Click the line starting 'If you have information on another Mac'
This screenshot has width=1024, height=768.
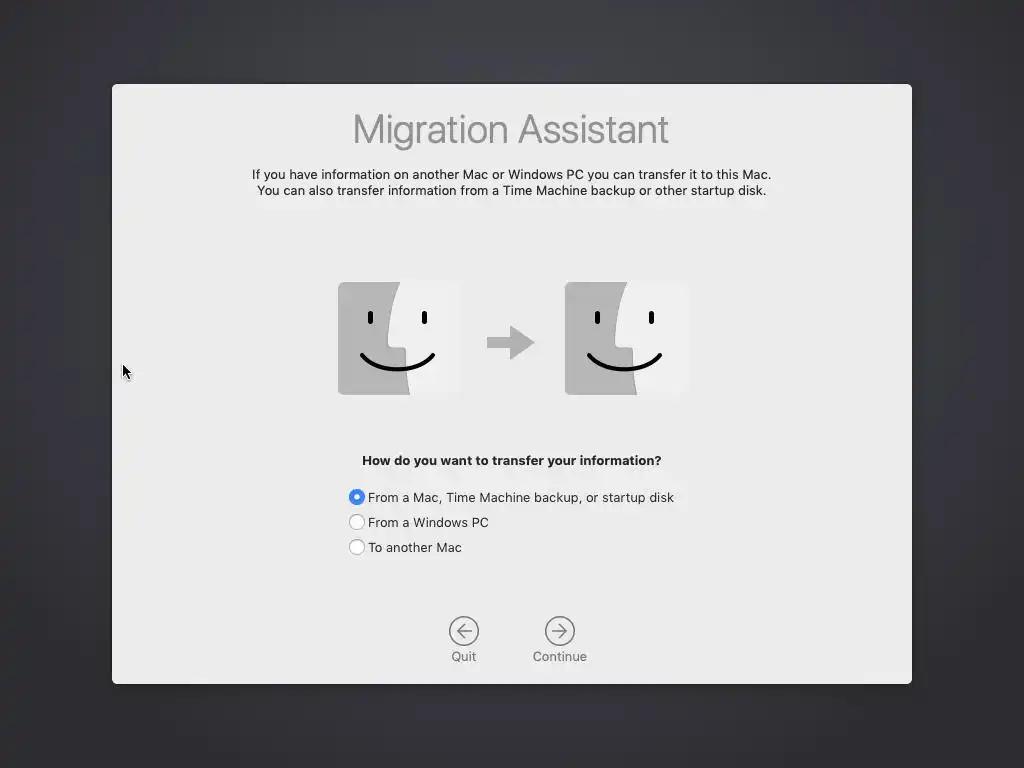coord(511,174)
